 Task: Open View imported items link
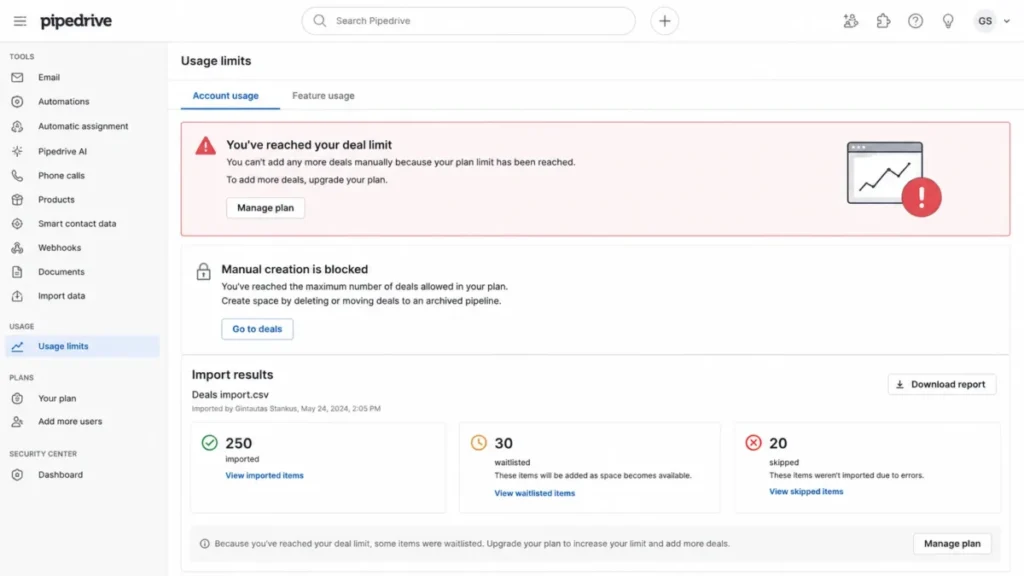coord(264,475)
